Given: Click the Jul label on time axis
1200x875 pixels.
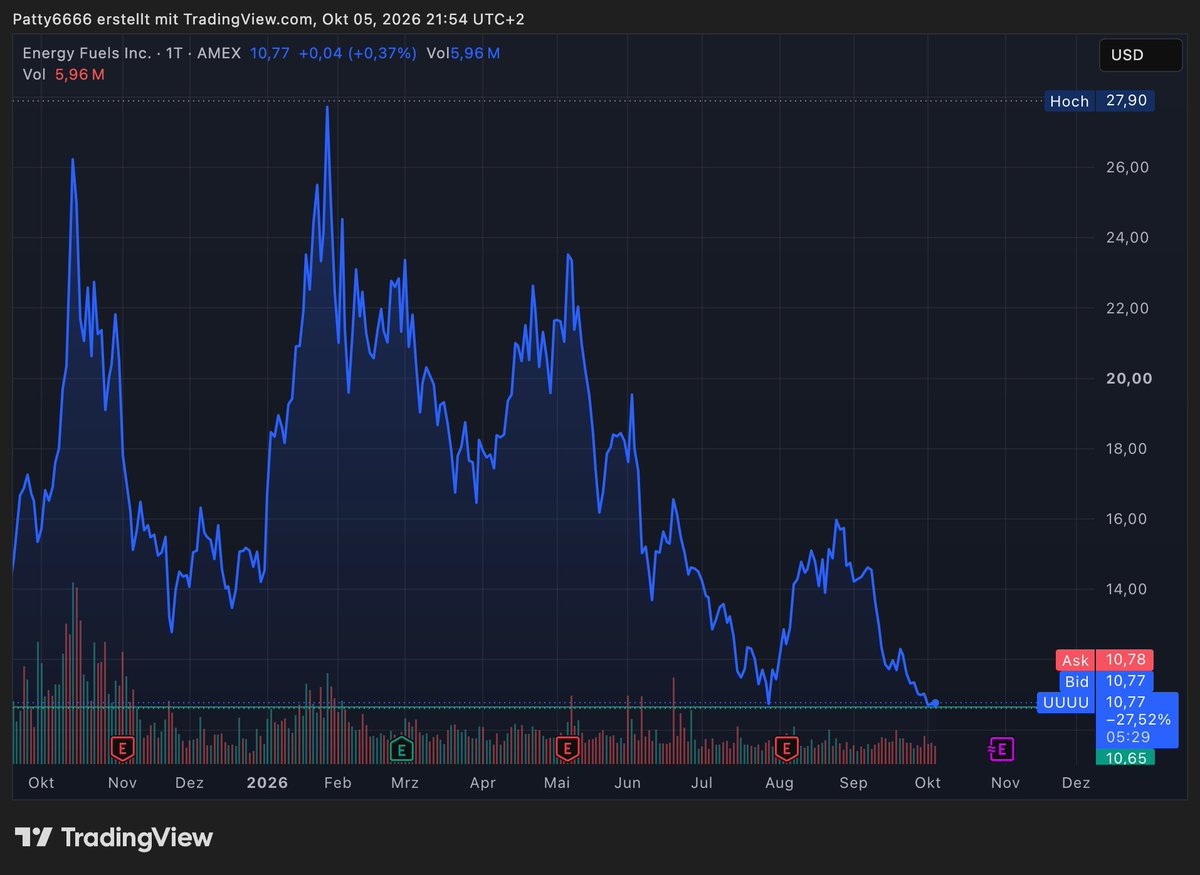Looking at the screenshot, I should (702, 783).
